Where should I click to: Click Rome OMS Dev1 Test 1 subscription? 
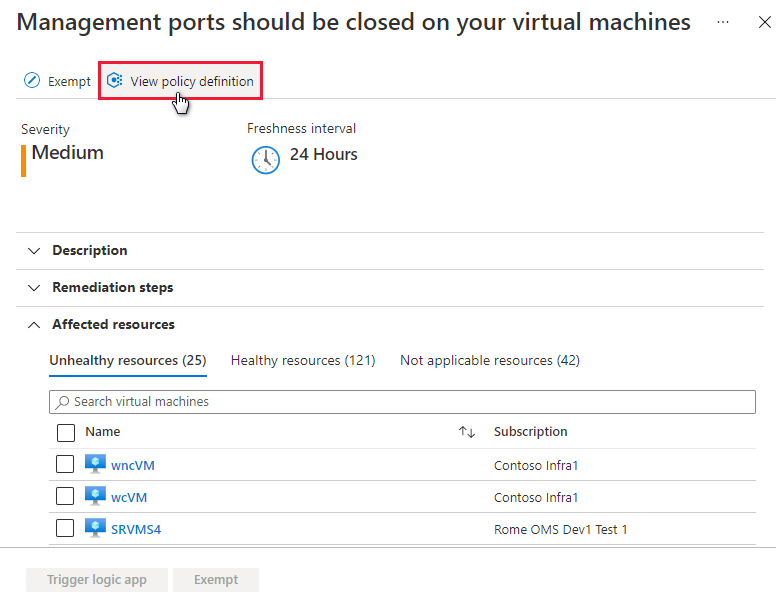tap(561, 529)
